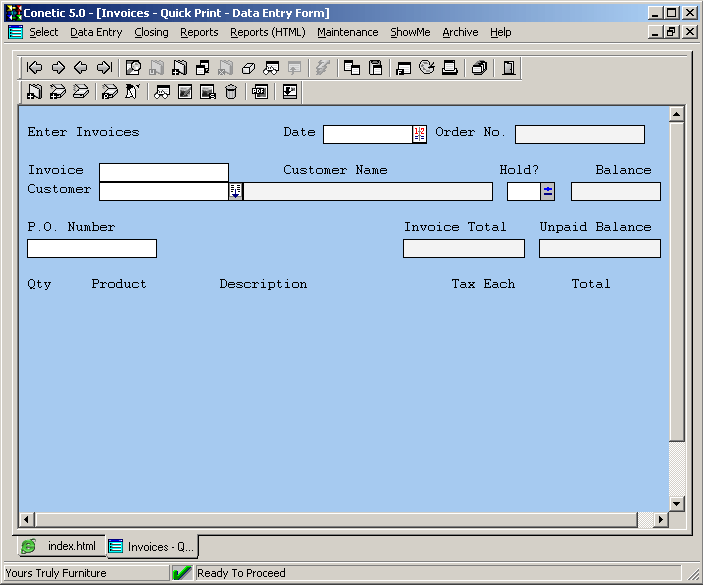Toggle the Hold? field selector button
The height and width of the screenshot is (585, 703).
(x=548, y=191)
